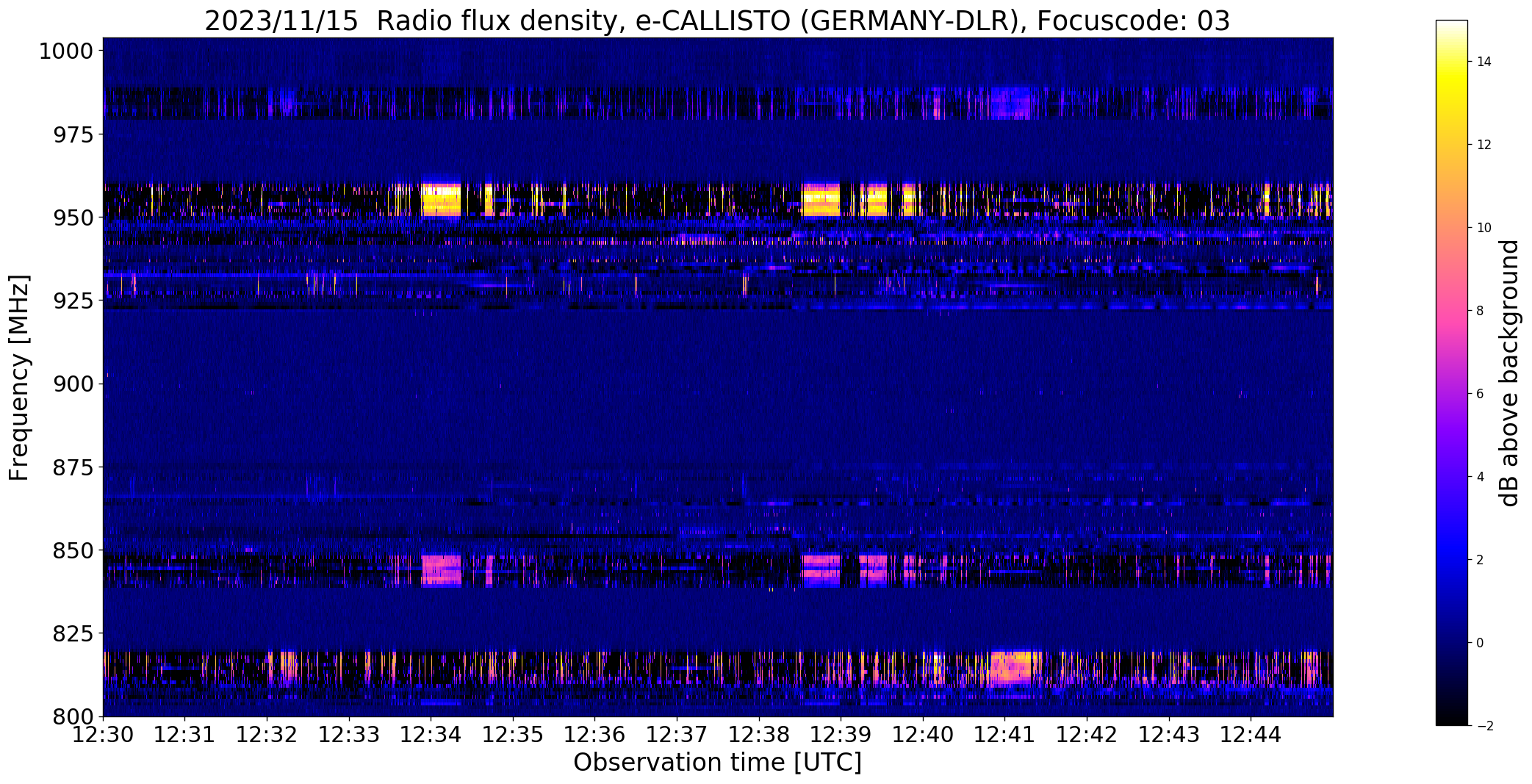Click the 12:43 time tick label
Image resolution: width=1532 pixels, height=784 pixels.
click(1169, 734)
